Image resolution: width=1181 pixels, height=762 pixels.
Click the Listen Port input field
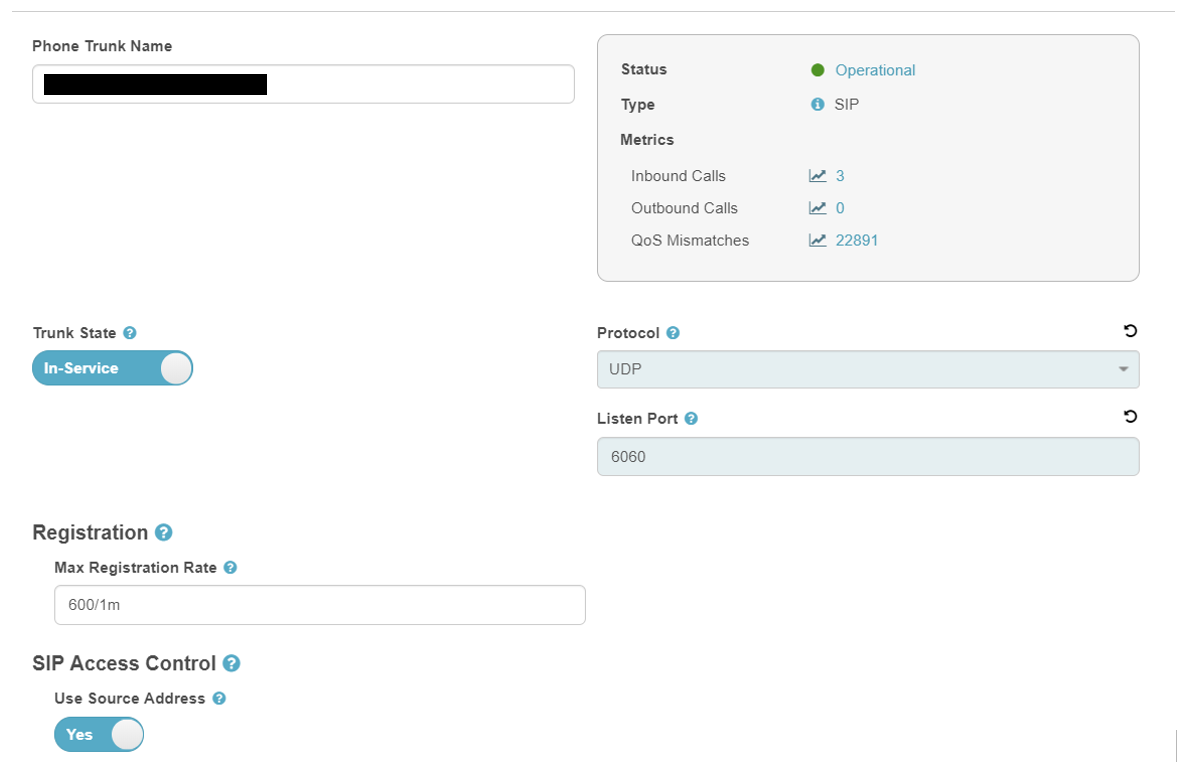point(868,457)
